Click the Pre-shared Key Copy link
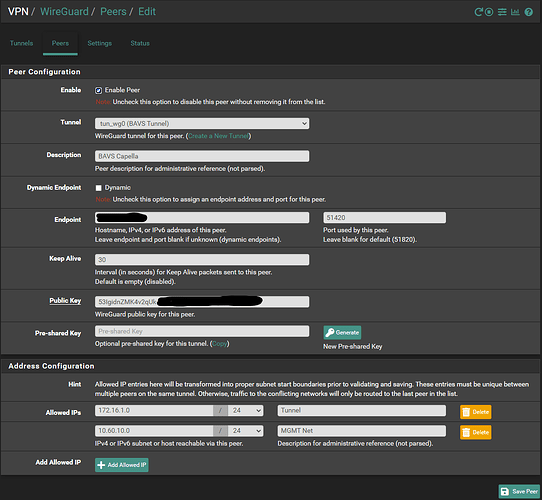Viewport: 542px width, 500px height. coord(219,344)
